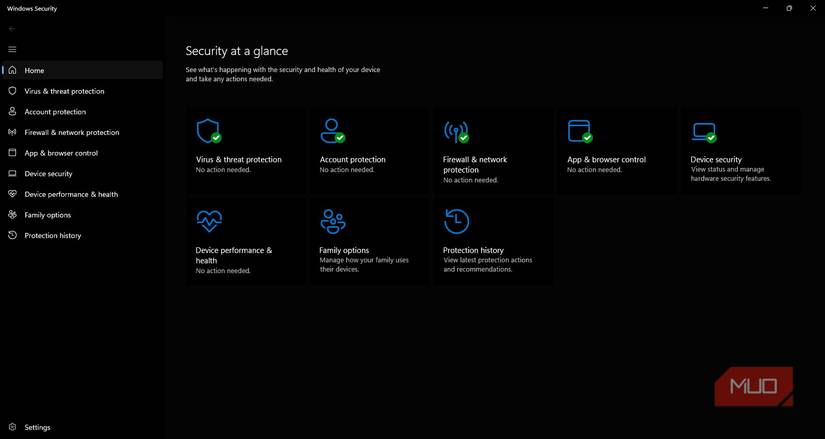Click the "Security at a glance" heading
Viewport: 825px width, 439px height.
(237, 51)
